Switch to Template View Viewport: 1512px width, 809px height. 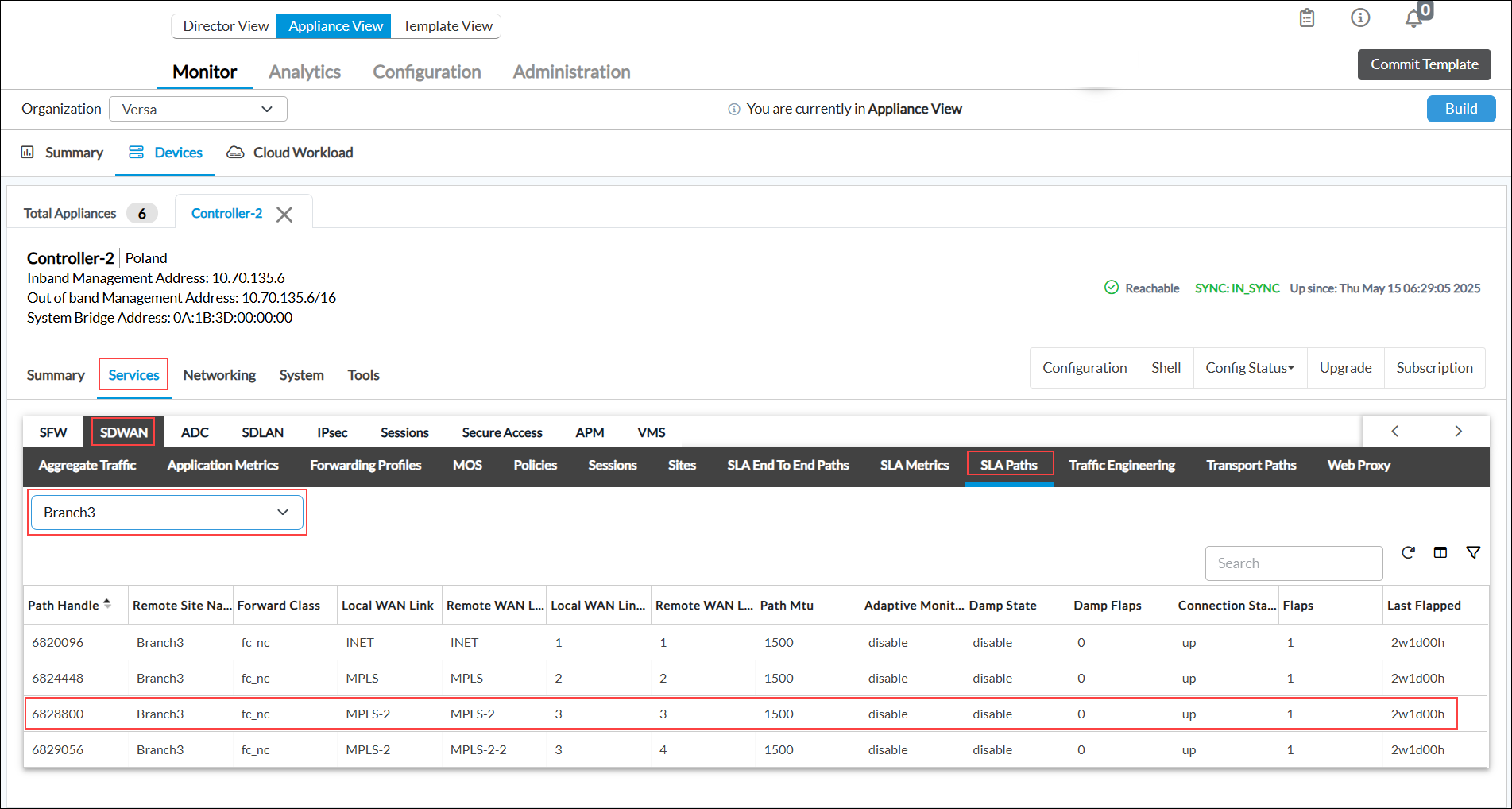[x=447, y=26]
